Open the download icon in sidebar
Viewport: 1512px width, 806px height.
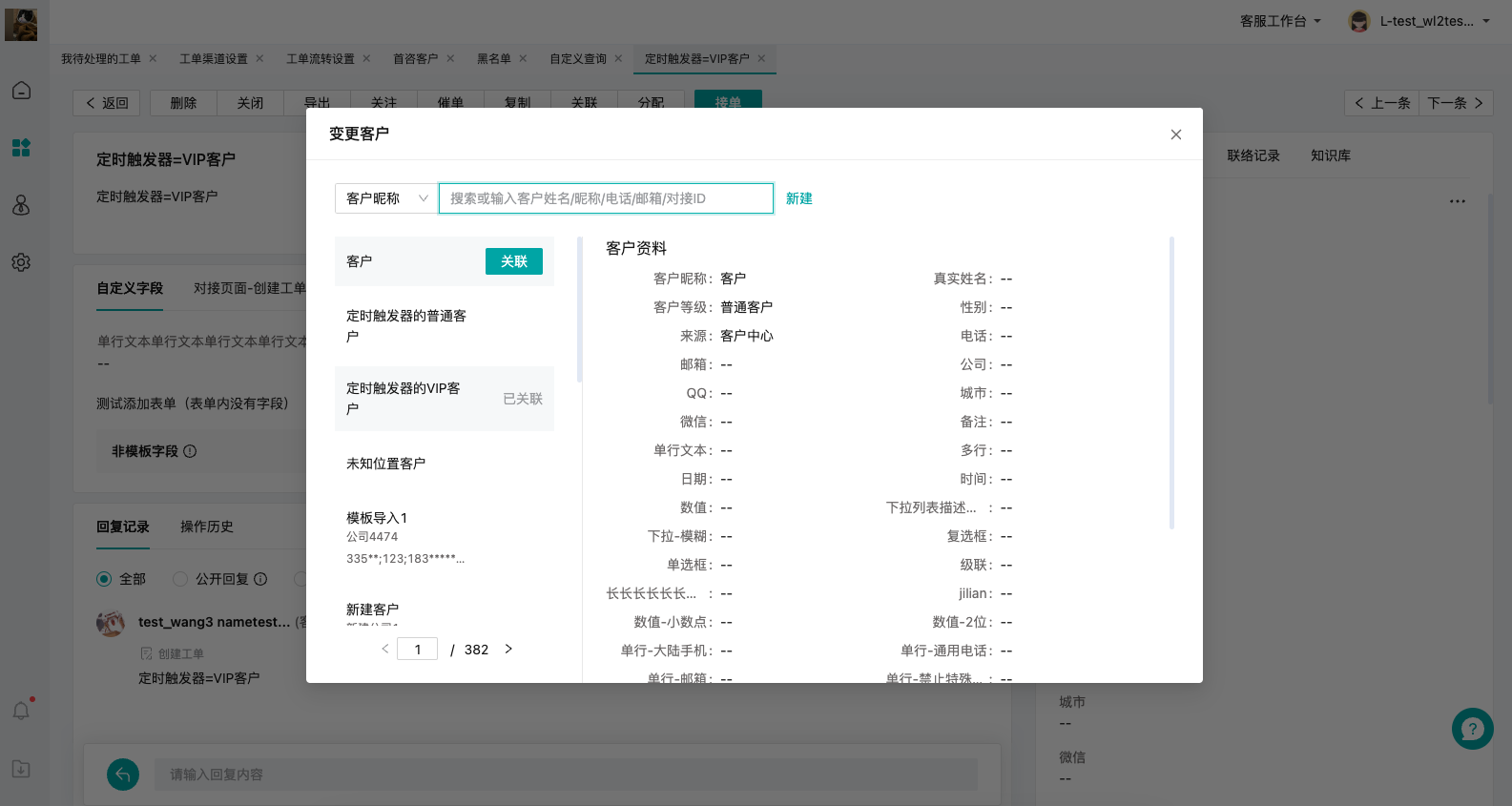click(x=21, y=769)
